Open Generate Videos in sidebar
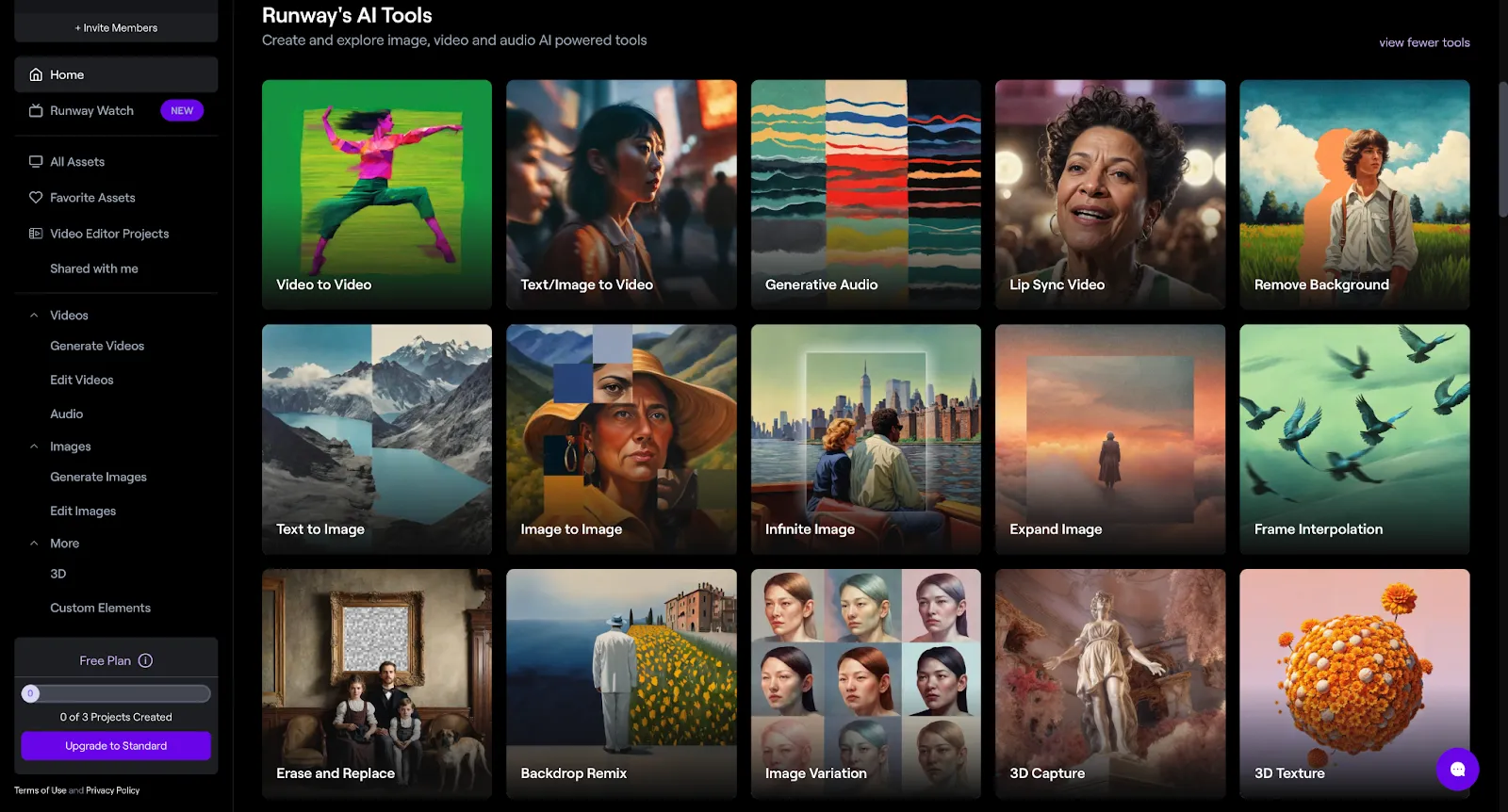The image size is (1508, 812). (x=97, y=346)
